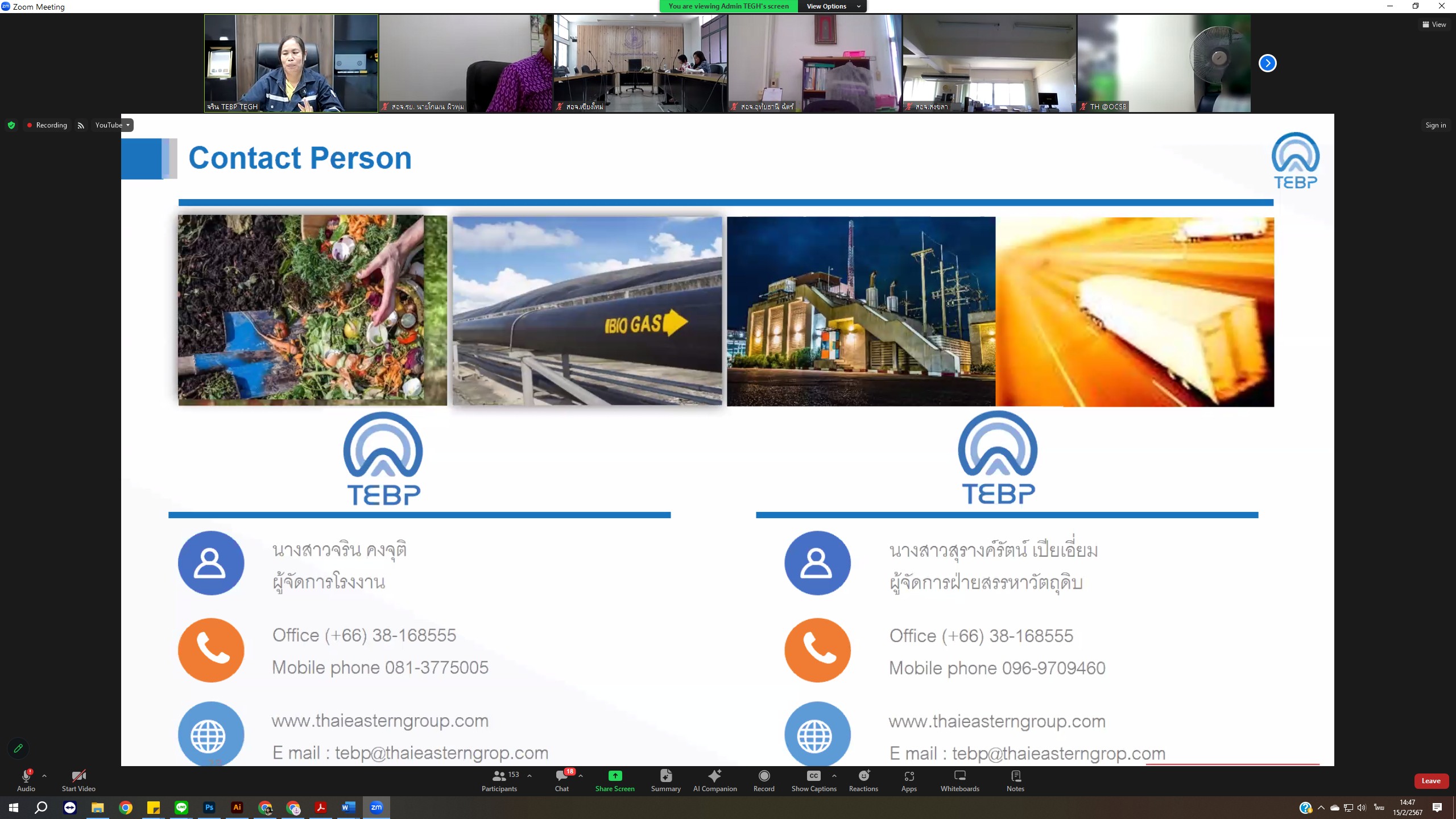This screenshot has height=819, width=1456.
Task: Click the volume speaker tray icon
Action: point(1362,808)
